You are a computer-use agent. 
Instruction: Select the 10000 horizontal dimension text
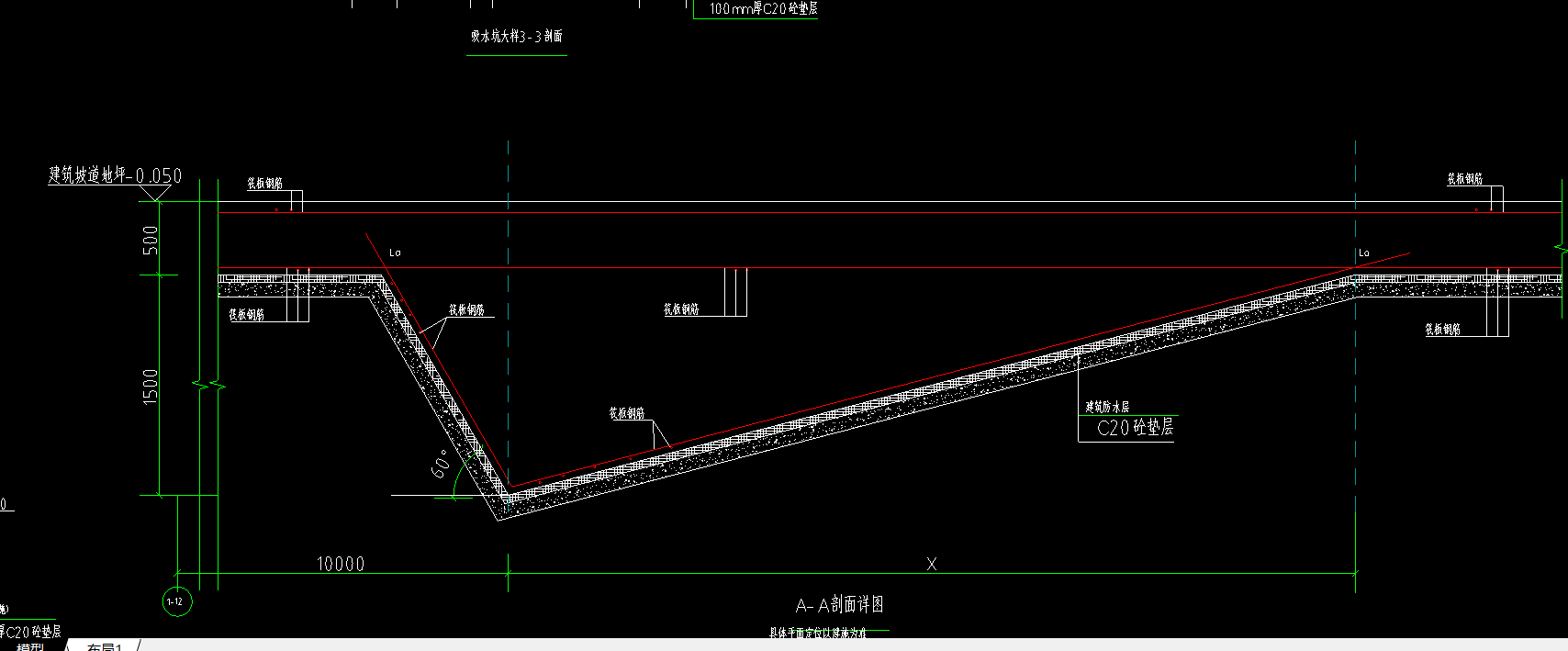click(x=341, y=563)
